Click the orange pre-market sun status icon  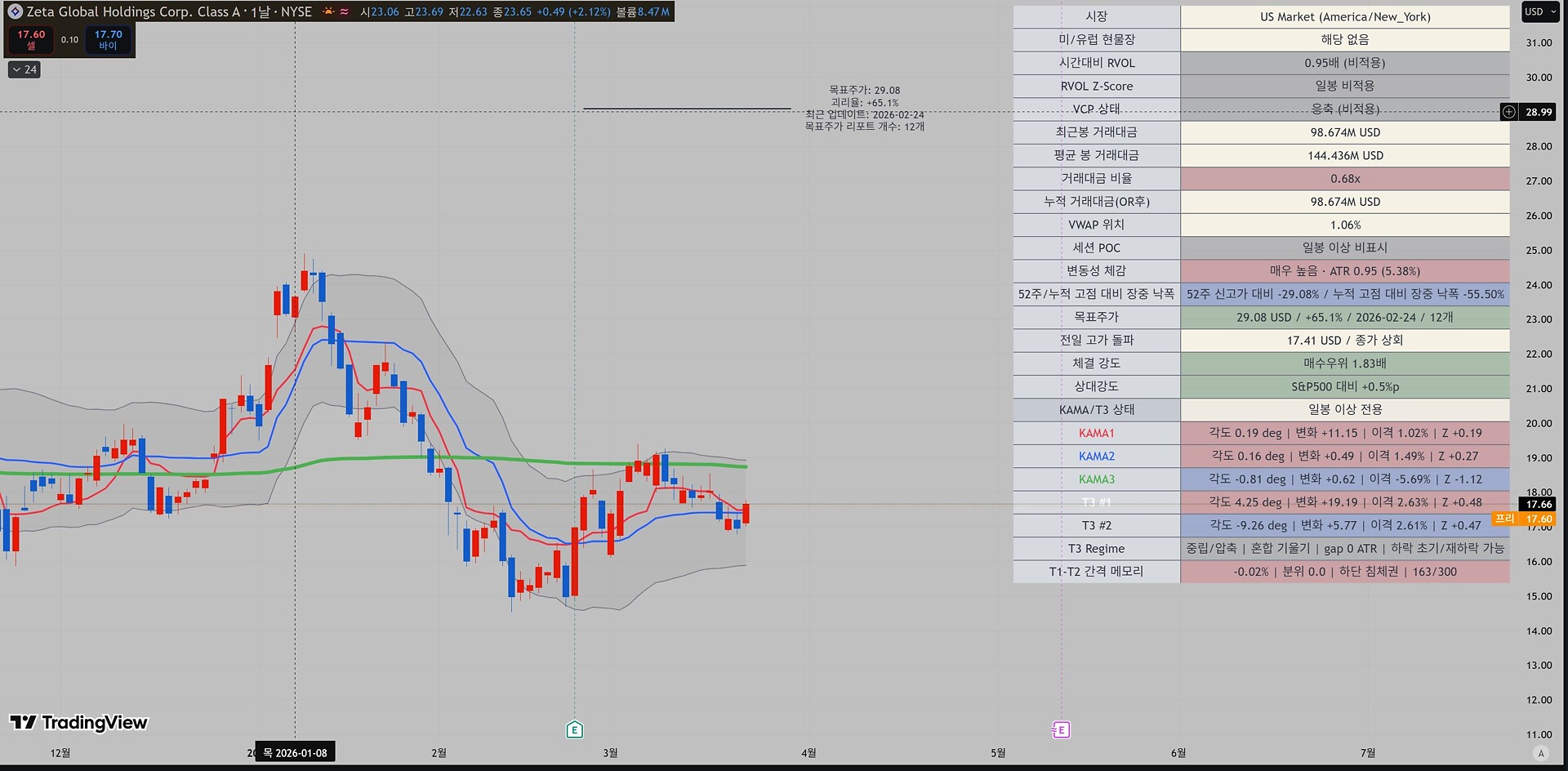328,11
